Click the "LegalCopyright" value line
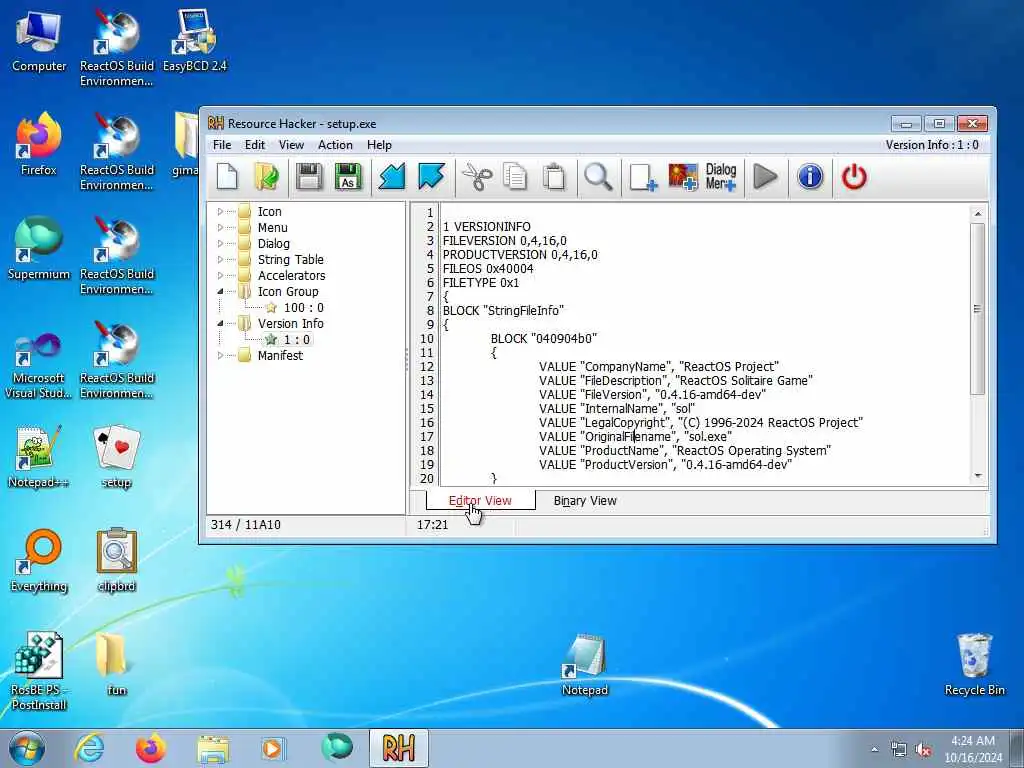The image size is (1024, 768). click(701, 423)
